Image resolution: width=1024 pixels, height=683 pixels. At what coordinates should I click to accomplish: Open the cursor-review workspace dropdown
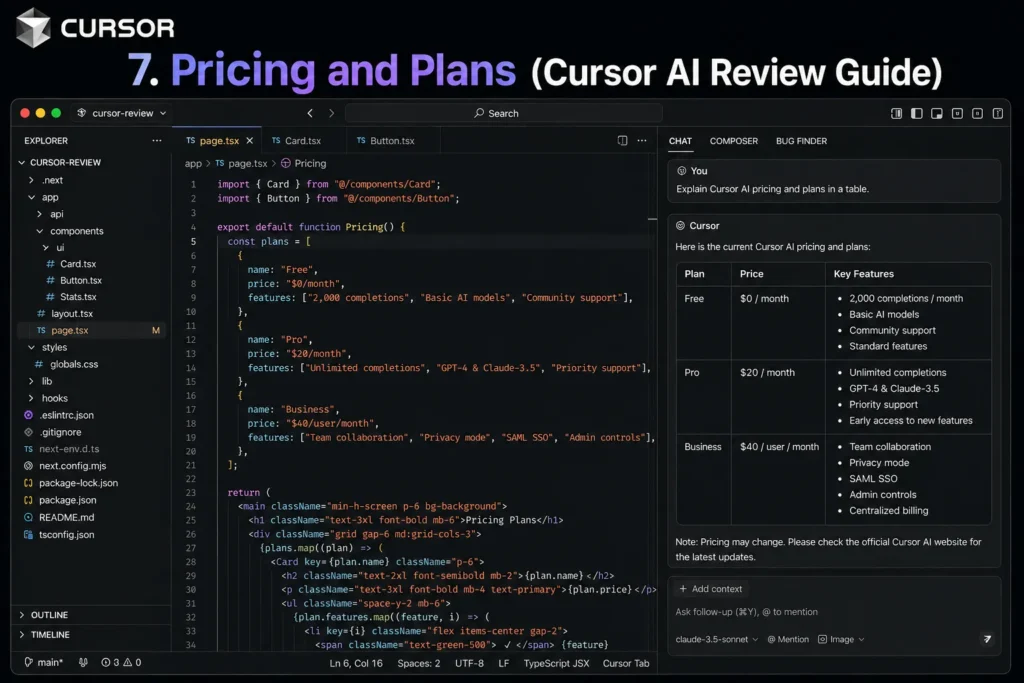(122, 113)
